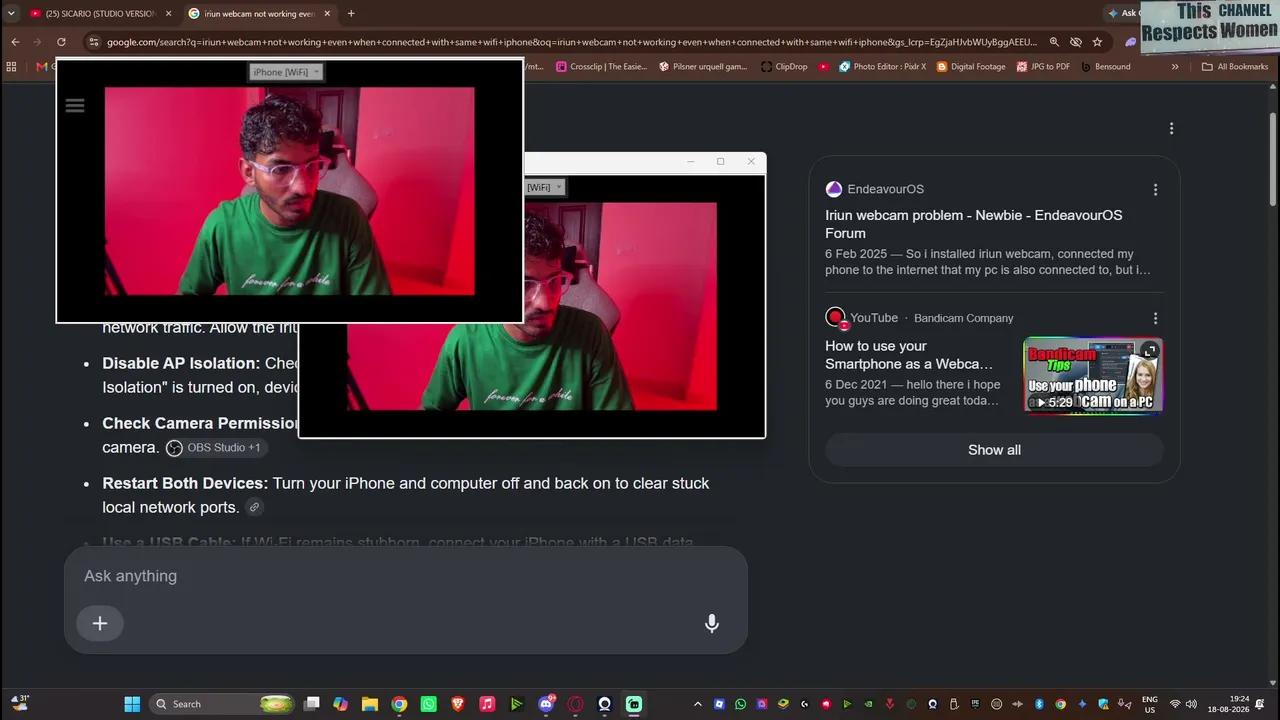1280x720 pixels.
Task: Open Apple Music from the taskbar
Action: click(487, 704)
